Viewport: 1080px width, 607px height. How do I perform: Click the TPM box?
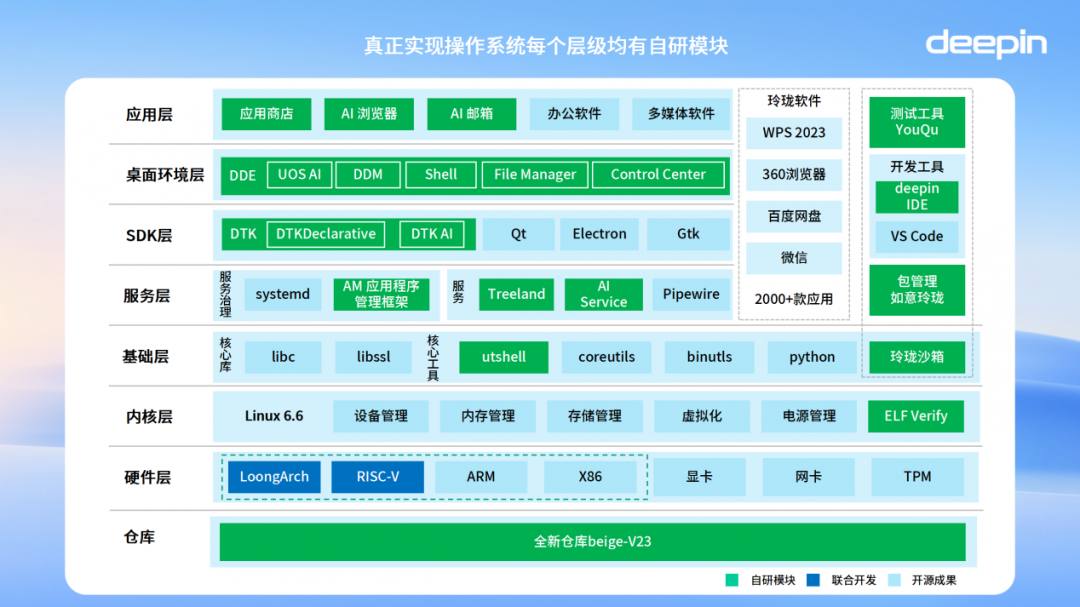point(917,477)
